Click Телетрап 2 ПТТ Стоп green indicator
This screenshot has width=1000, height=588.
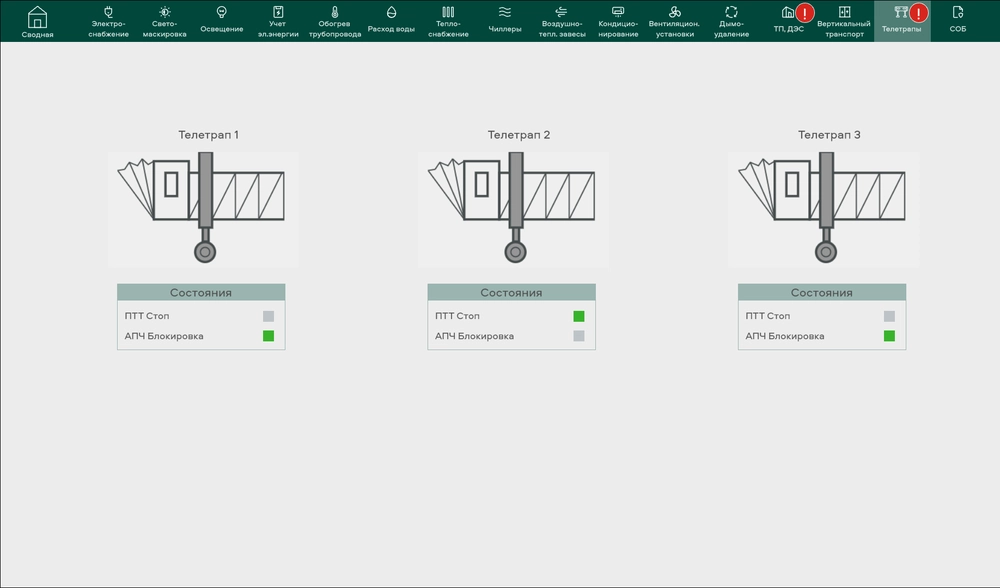tap(578, 316)
